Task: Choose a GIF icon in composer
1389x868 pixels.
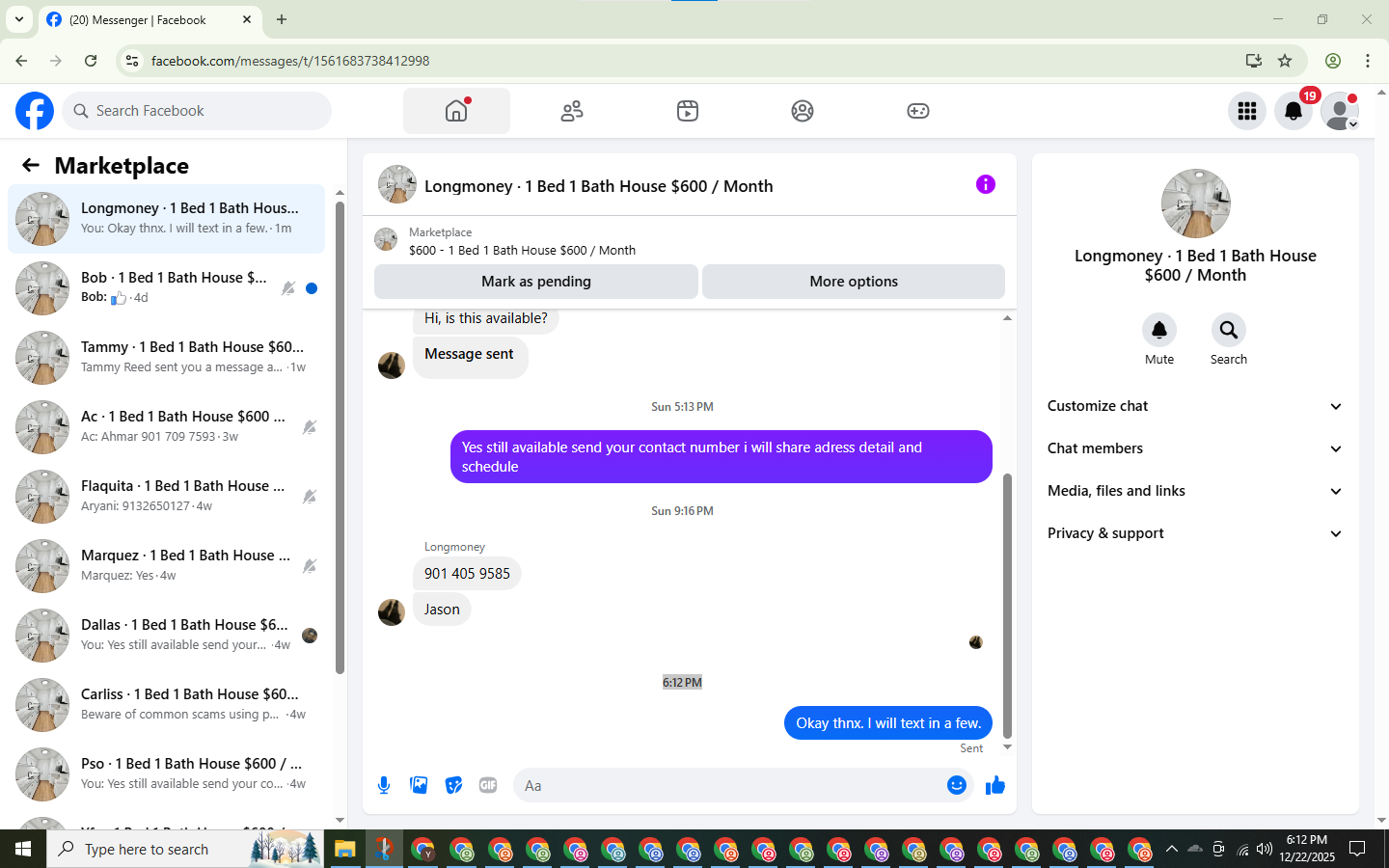Action: 488,785
